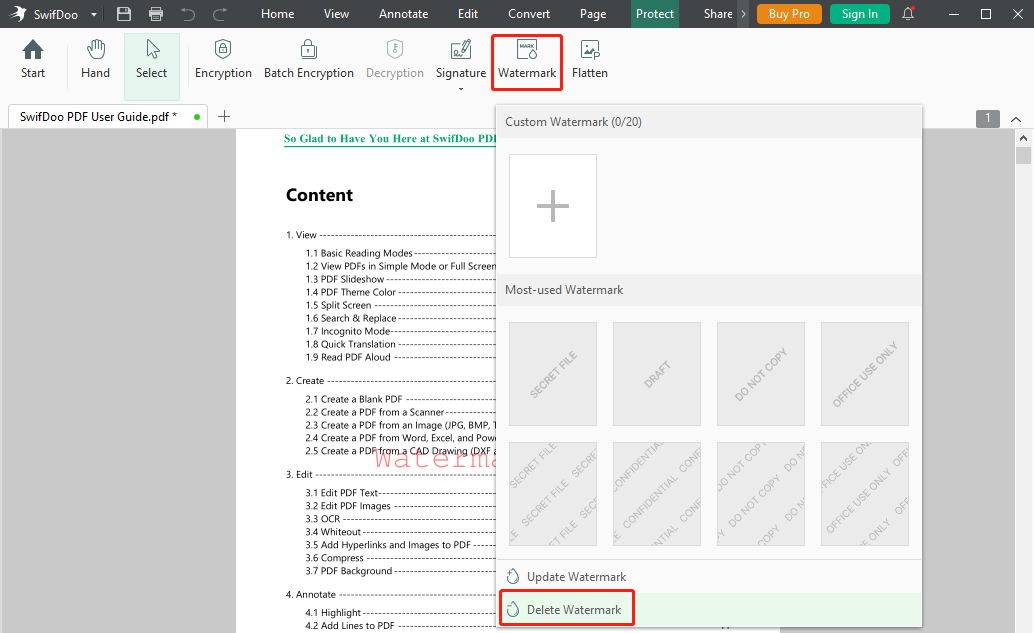Select the tiled CONFIDENTIAL watermark preset
The image size is (1034, 633).
(x=657, y=494)
